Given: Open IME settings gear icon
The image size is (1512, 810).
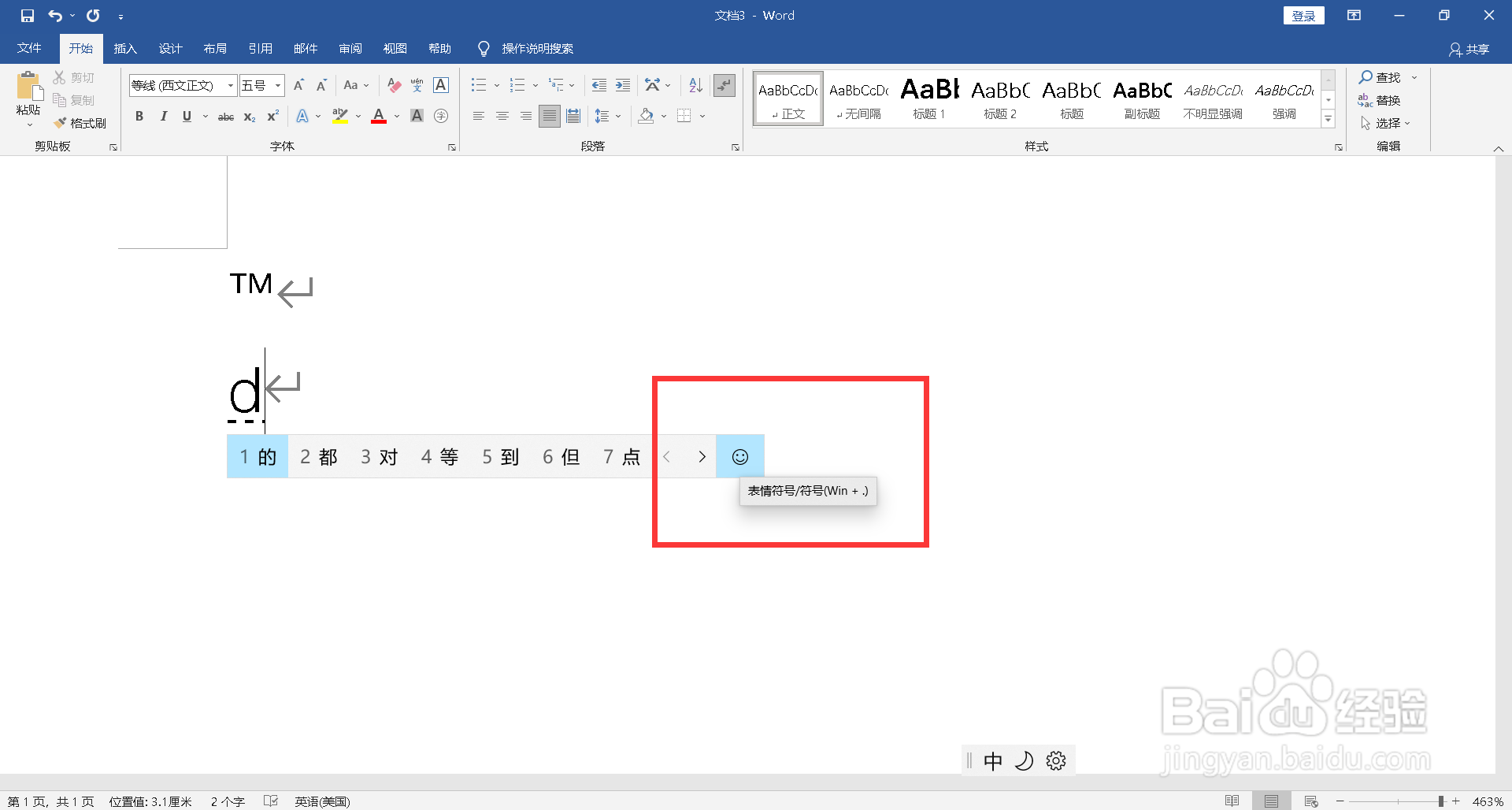Looking at the screenshot, I should pyautogui.click(x=1056, y=760).
